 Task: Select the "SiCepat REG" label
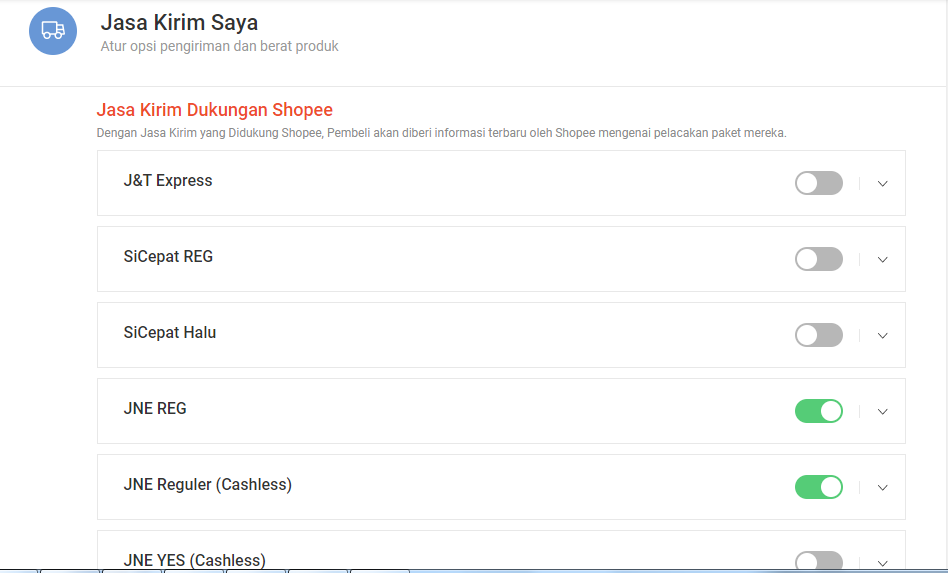(168, 257)
